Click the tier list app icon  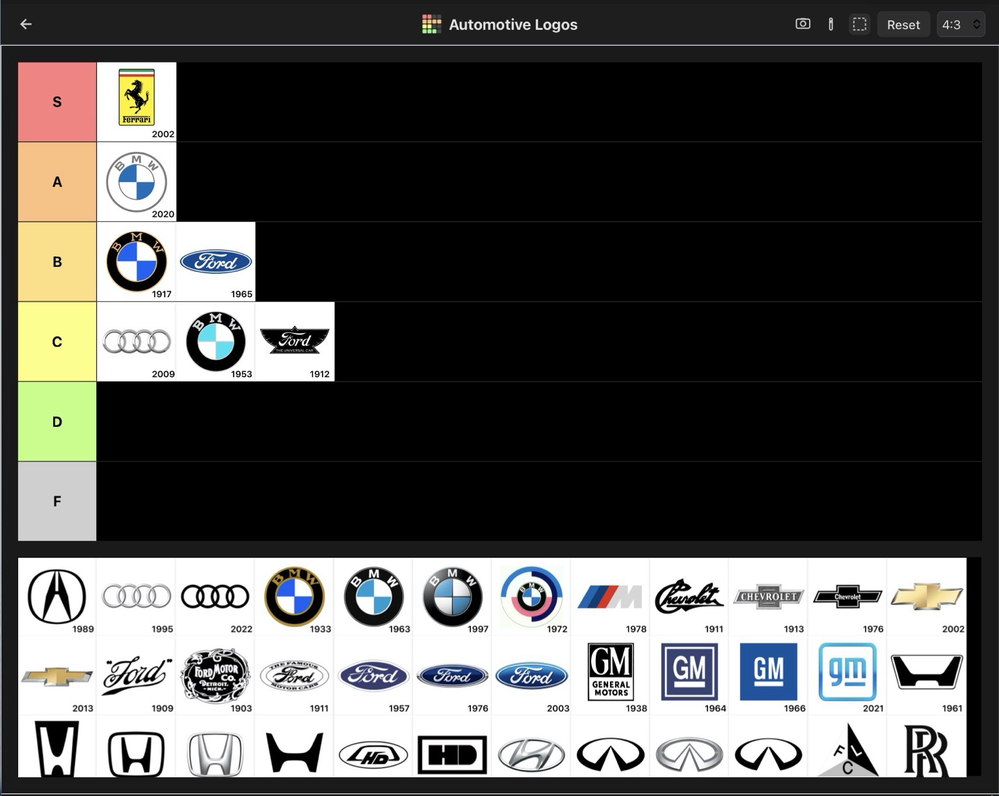point(431,24)
